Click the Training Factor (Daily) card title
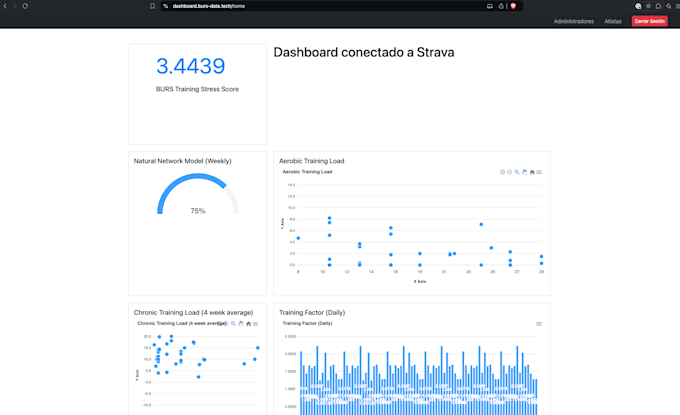680x415 pixels. coord(312,312)
